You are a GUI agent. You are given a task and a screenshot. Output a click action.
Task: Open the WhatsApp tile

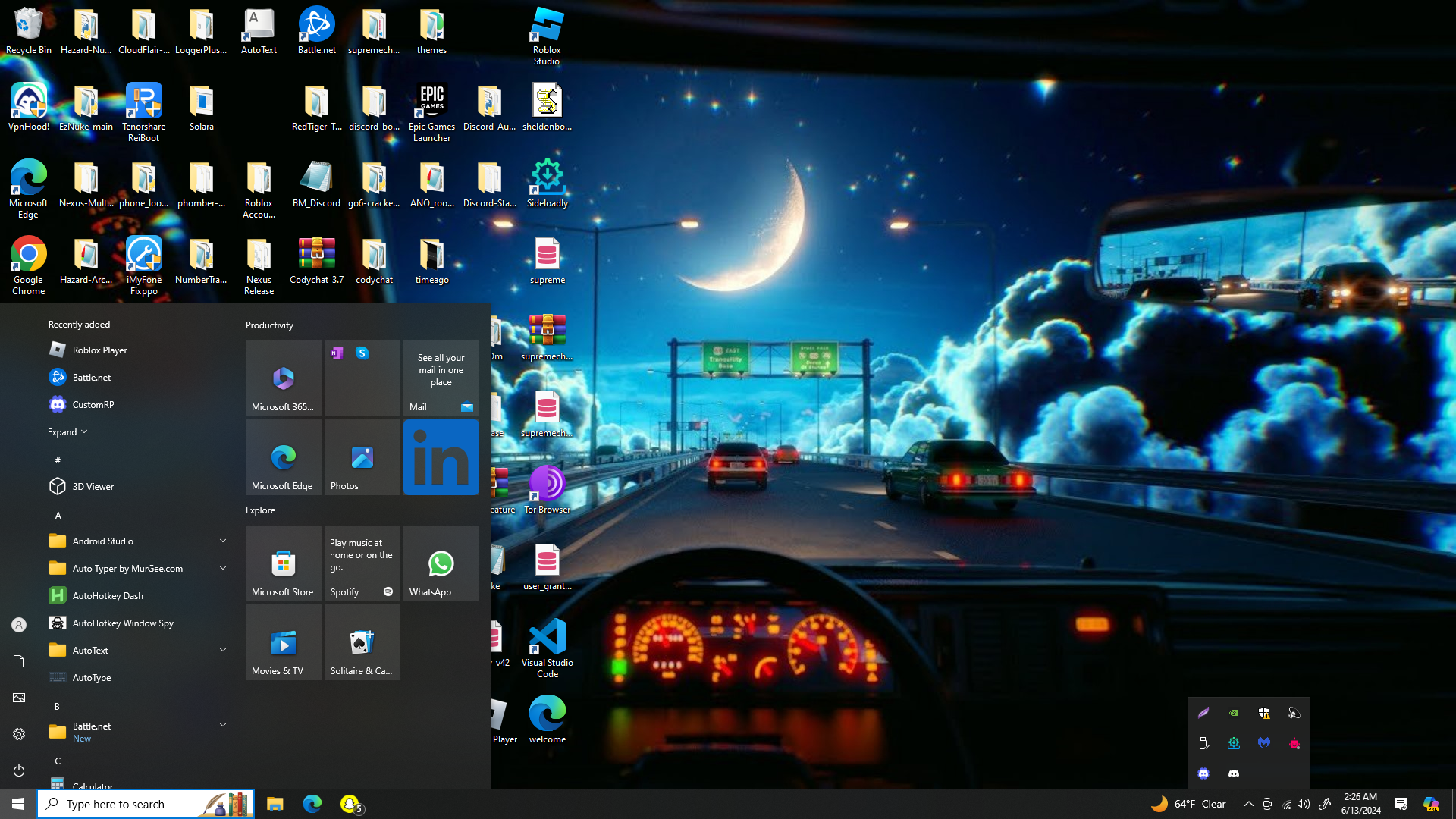click(x=441, y=563)
